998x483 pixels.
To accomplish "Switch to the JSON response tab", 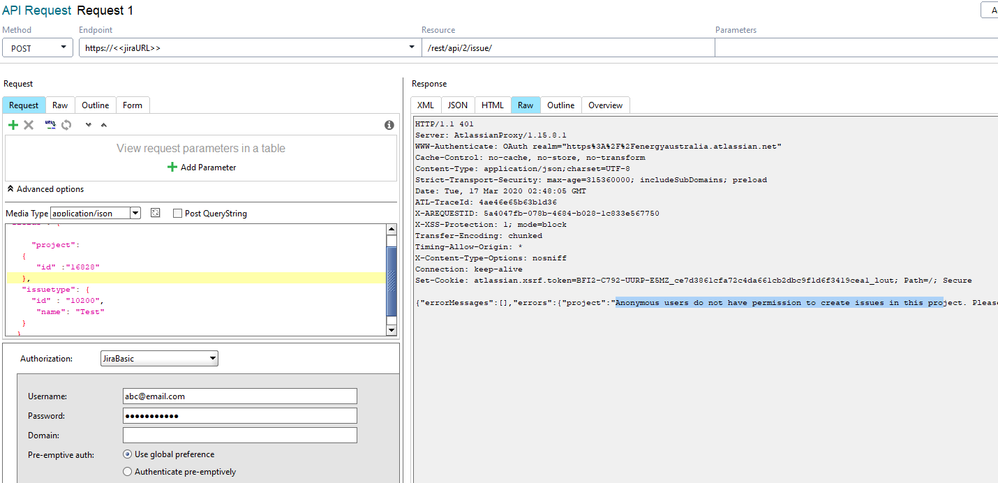I will (457, 105).
